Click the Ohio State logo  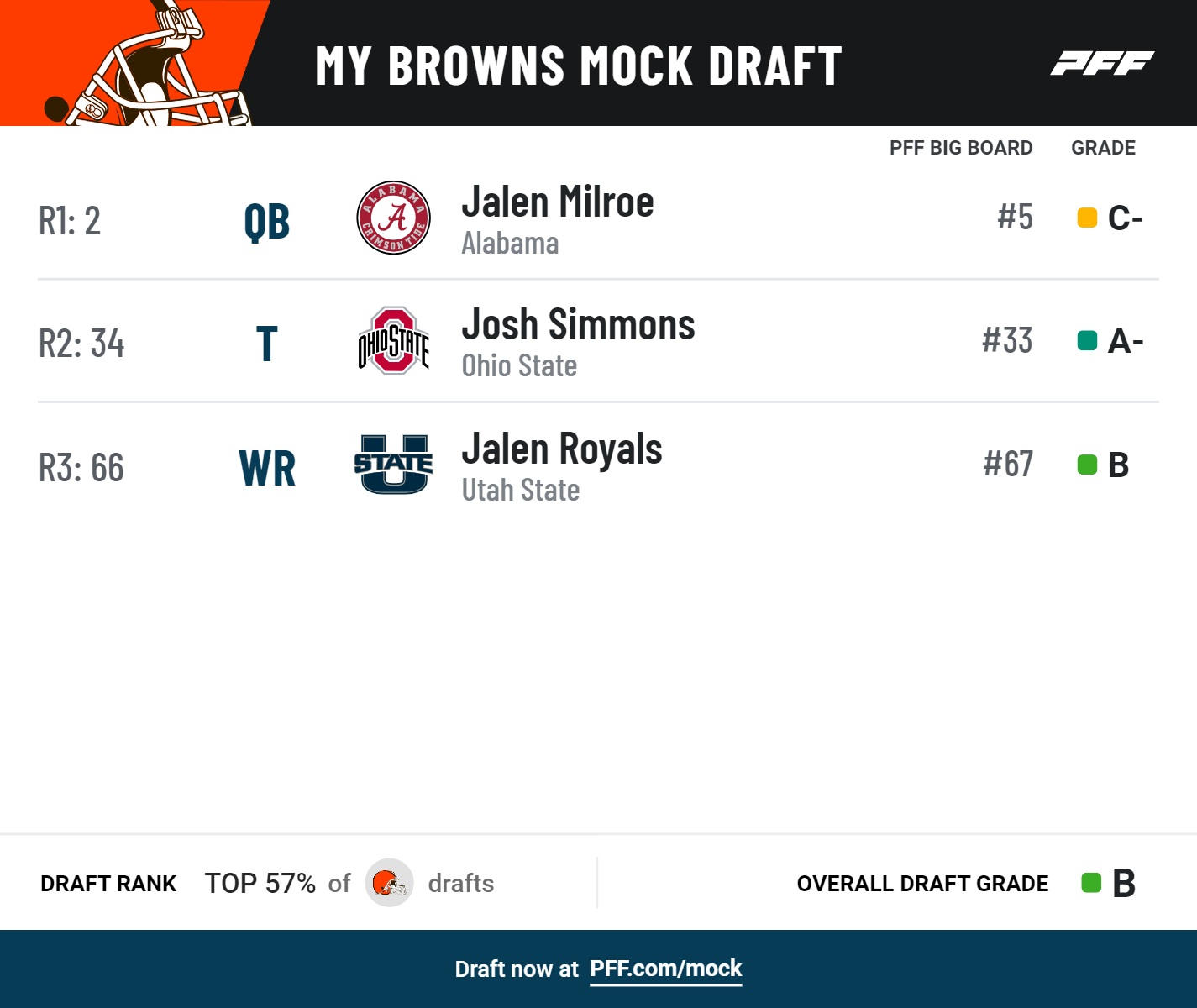coord(393,340)
